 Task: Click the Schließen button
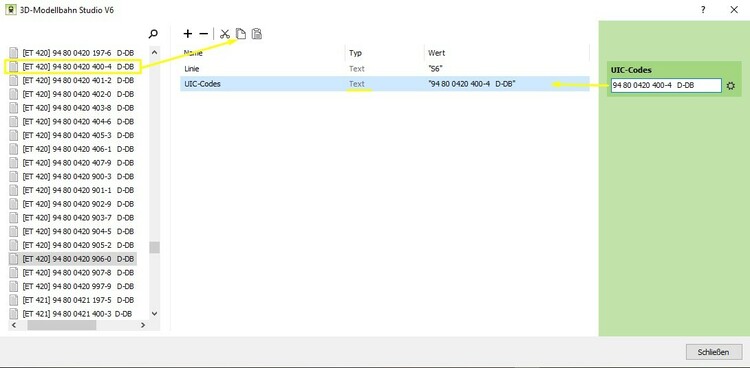pos(714,352)
